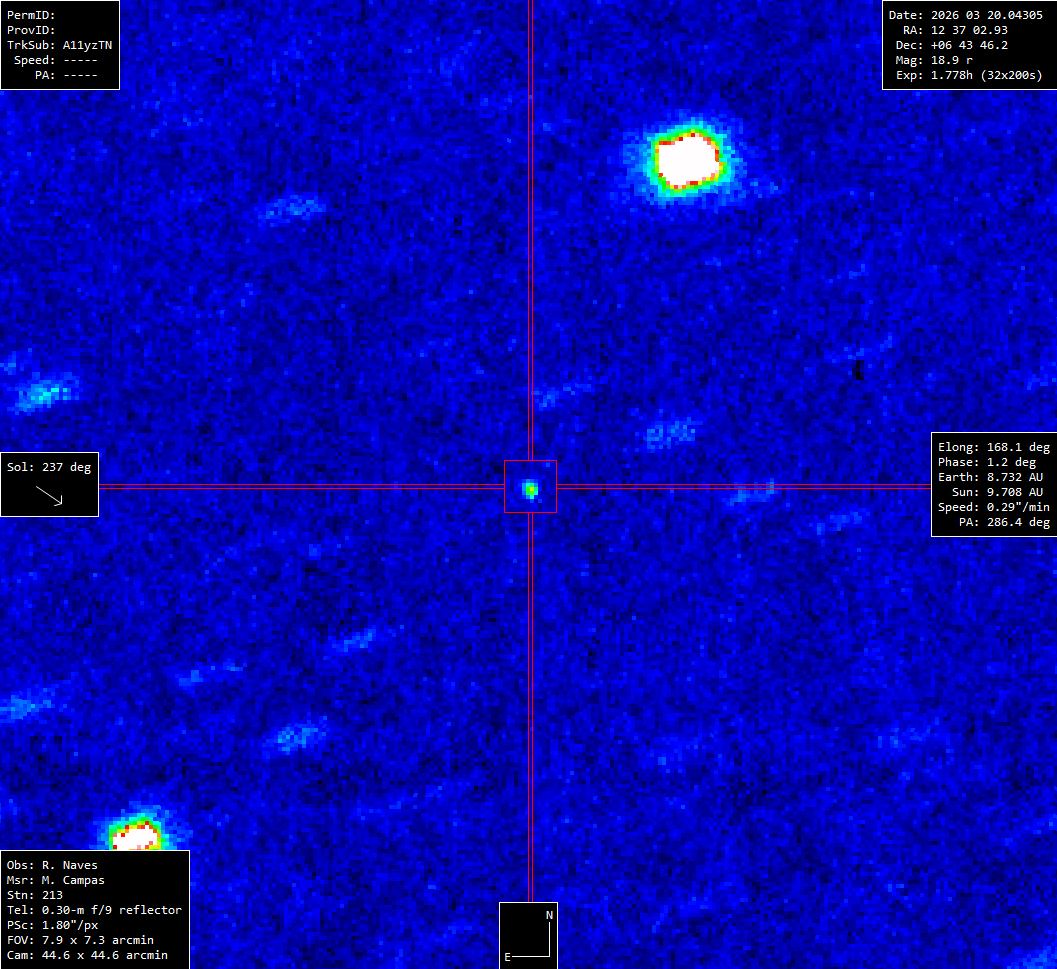
Task: Click the Speed 0.29"/min value
Action: click(993, 507)
